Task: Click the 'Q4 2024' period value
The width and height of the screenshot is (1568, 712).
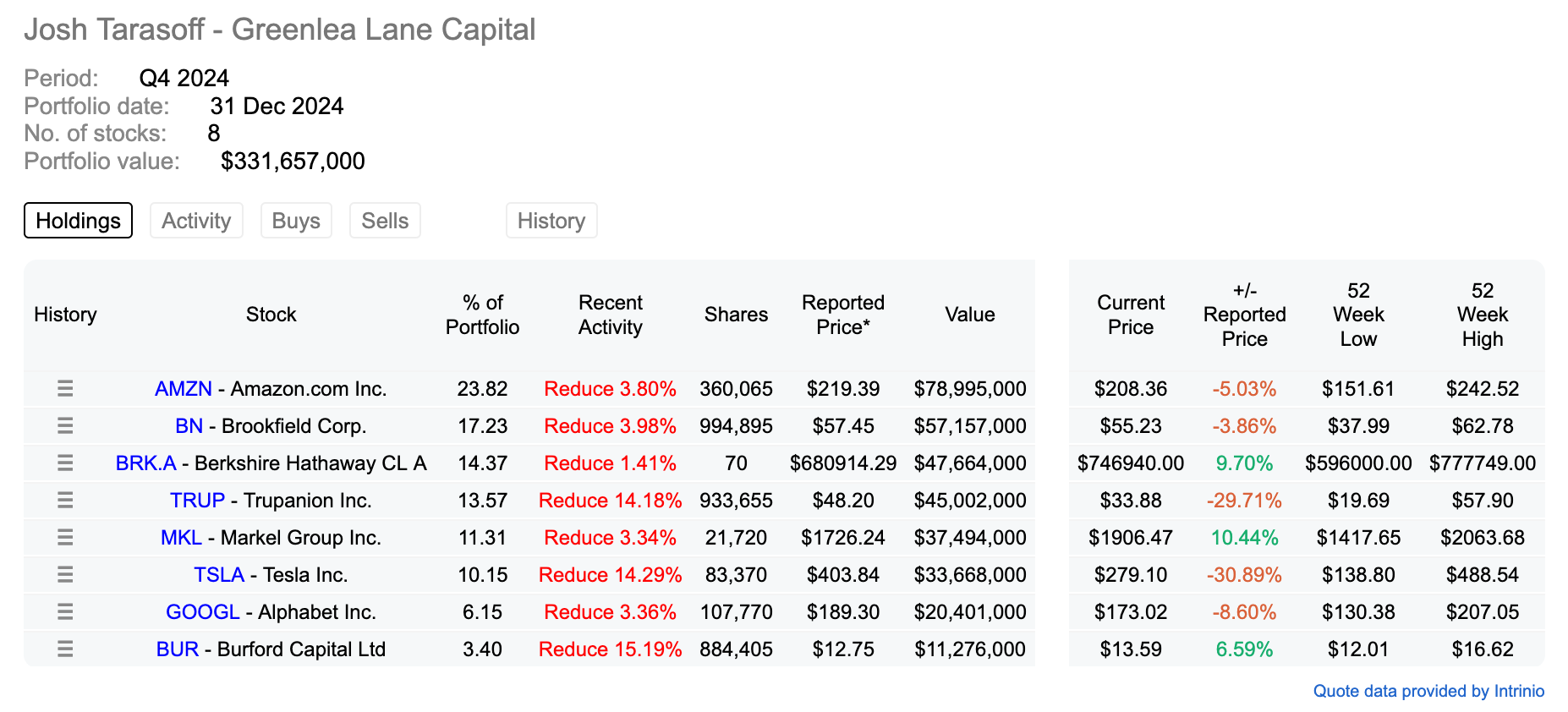Action: click(x=184, y=78)
